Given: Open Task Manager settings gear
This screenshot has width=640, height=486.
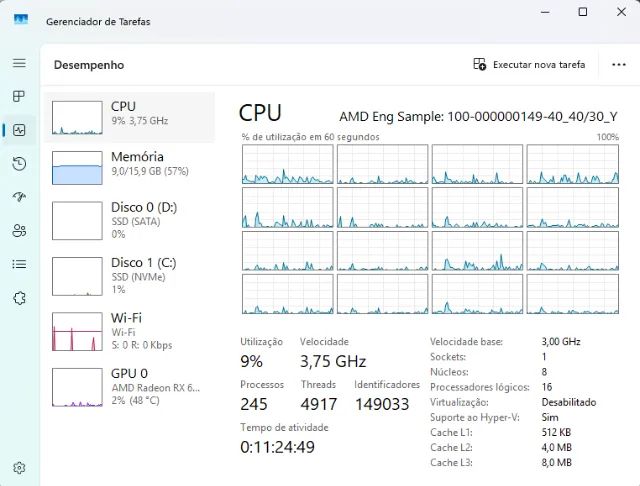Looking at the screenshot, I should (x=19, y=468).
